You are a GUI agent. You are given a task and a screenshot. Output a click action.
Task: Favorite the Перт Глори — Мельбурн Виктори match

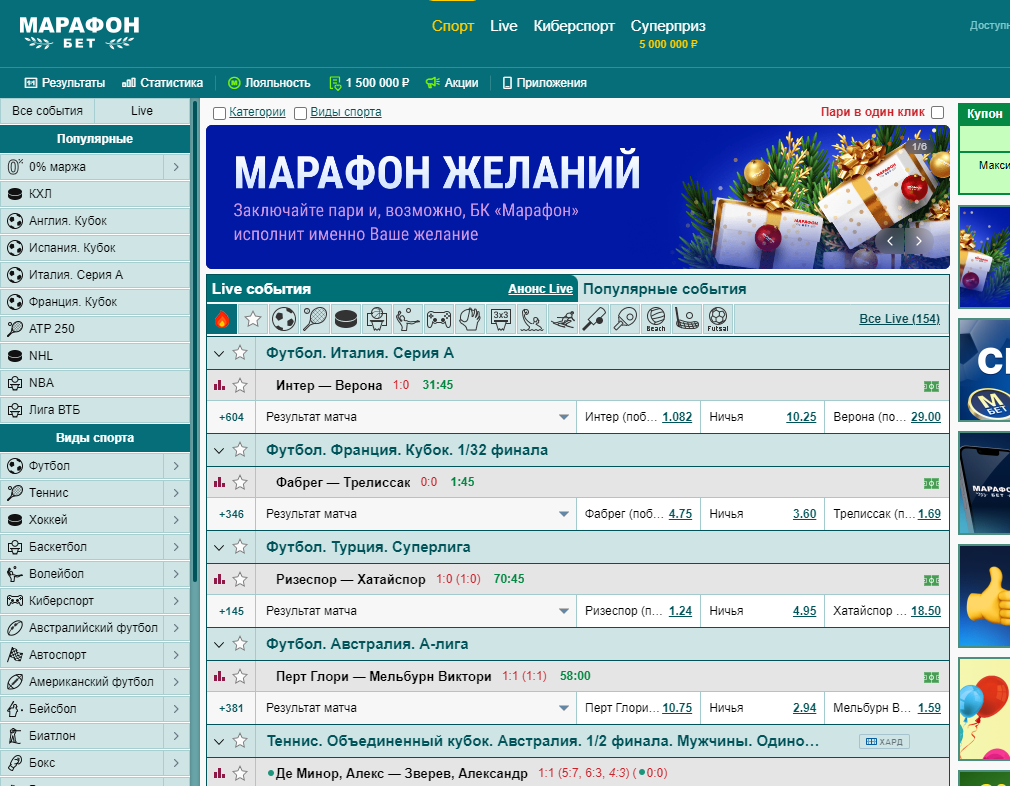(x=240, y=676)
